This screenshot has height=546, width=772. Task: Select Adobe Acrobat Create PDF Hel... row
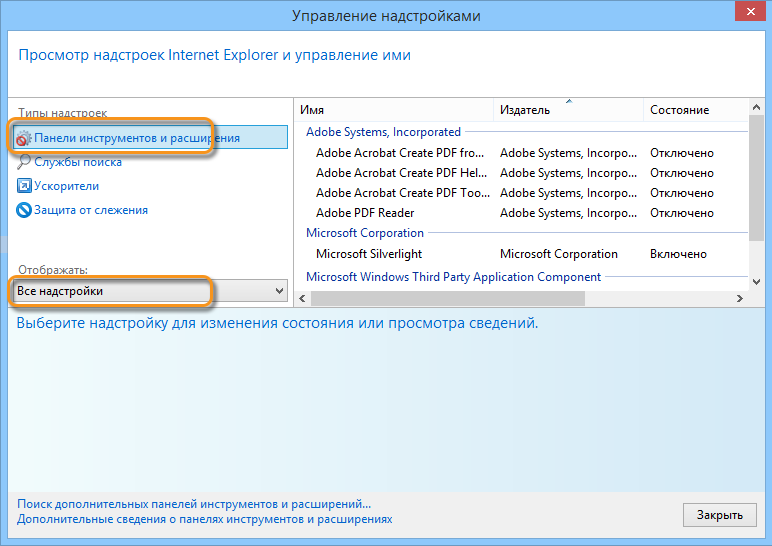(x=522, y=173)
